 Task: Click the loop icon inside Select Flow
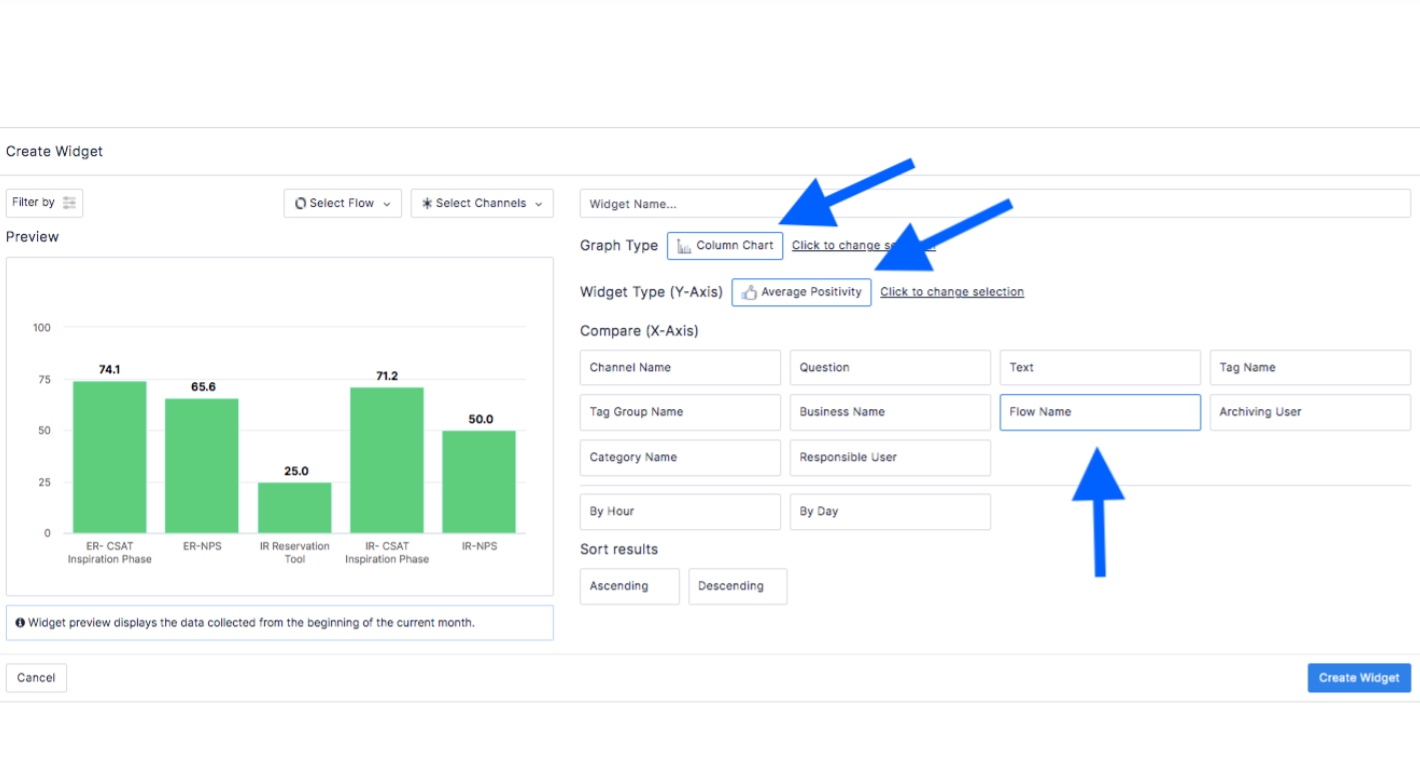pyautogui.click(x=300, y=203)
